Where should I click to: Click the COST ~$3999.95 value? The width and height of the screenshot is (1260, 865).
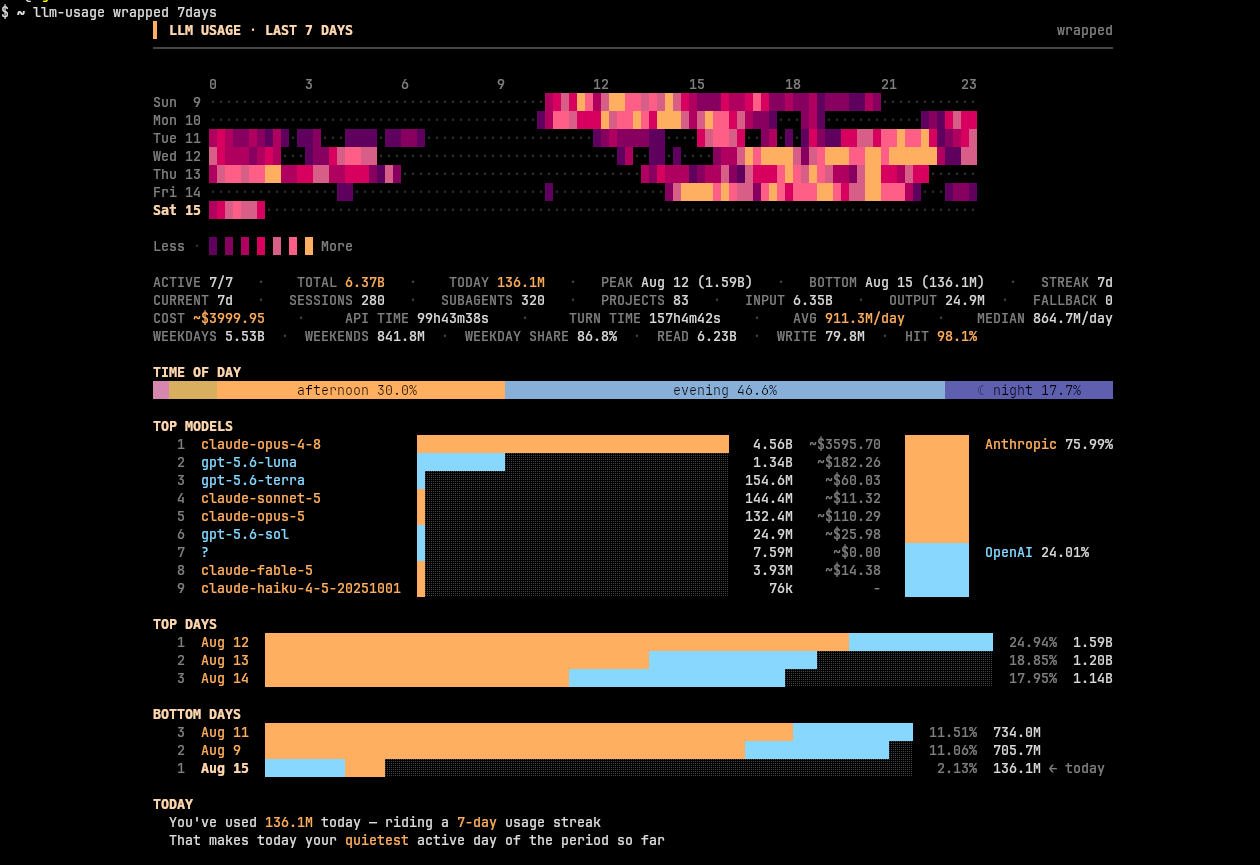209,318
